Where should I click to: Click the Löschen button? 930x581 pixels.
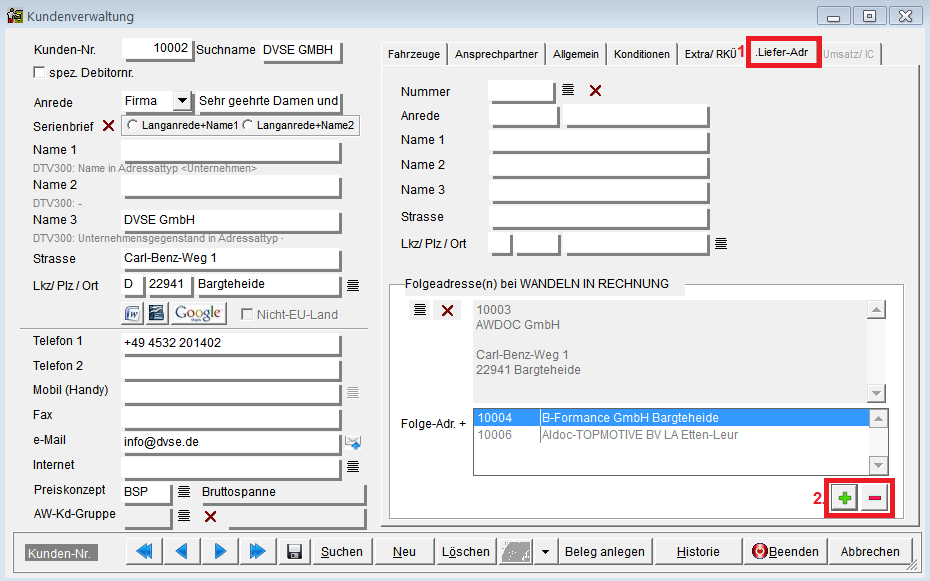coord(466,552)
